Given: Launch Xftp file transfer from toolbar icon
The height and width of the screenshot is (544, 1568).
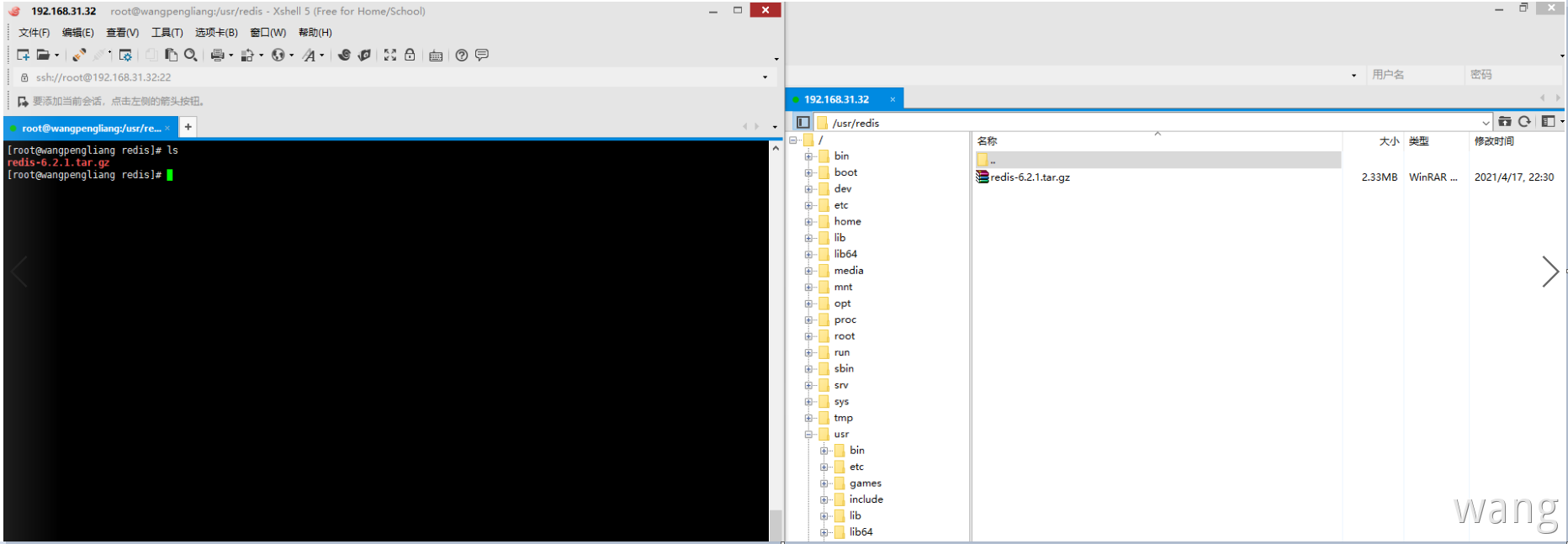Looking at the screenshot, I should point(364,55).
